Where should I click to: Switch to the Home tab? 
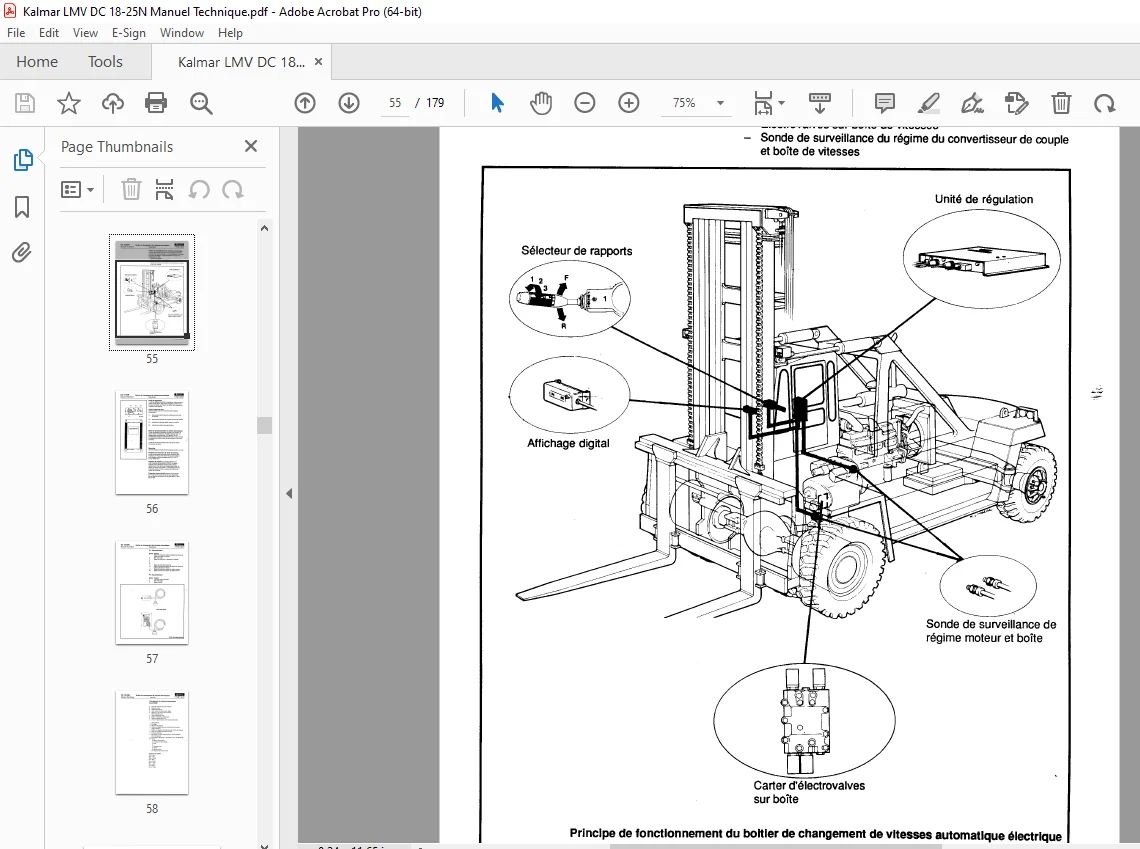pos(37,62)
